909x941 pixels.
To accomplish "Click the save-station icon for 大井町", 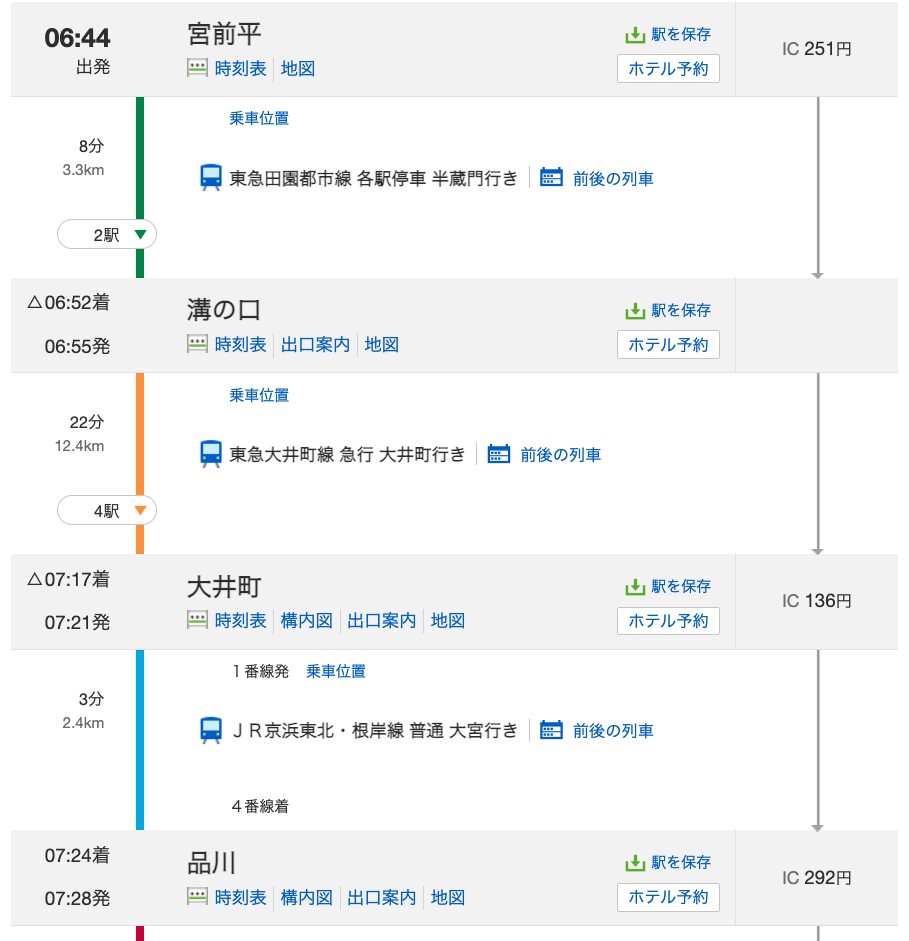I will pyautogui.click(x=635, y=587).
